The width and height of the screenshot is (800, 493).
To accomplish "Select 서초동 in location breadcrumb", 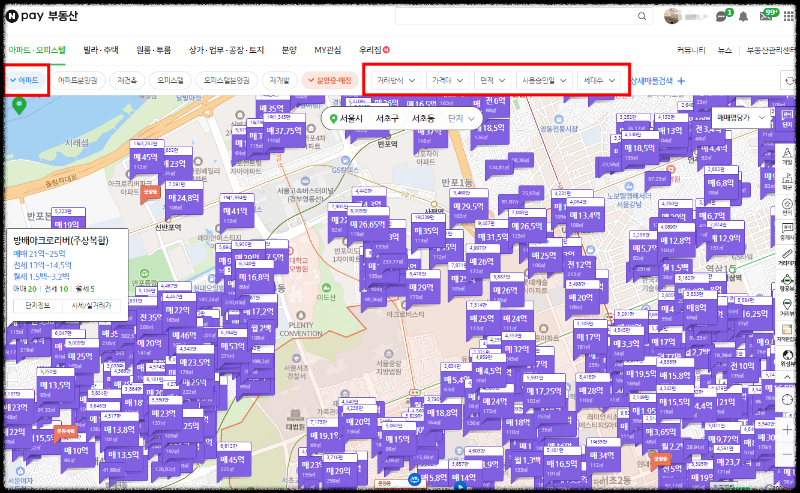I will pyautogui.click(x=423, y=118).
